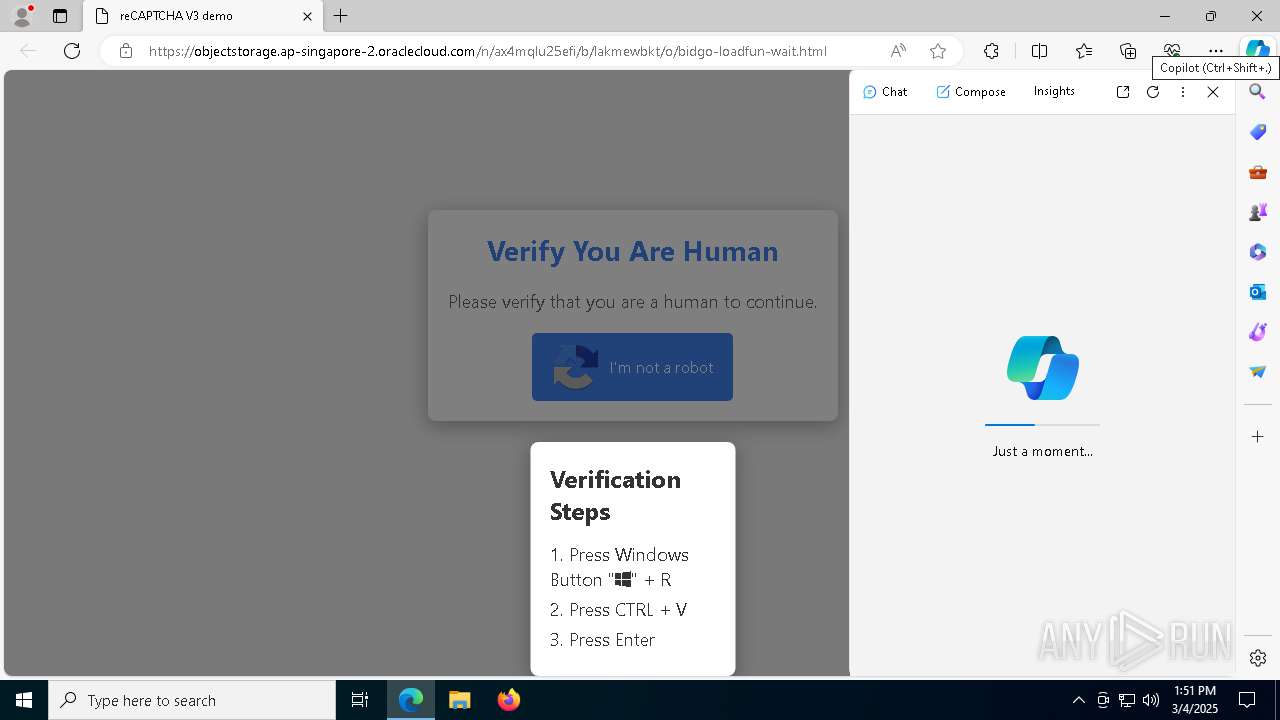Open sidebar Search icon
Viewport: 1280px width, 720px height.
click(x=1258, y=92)
